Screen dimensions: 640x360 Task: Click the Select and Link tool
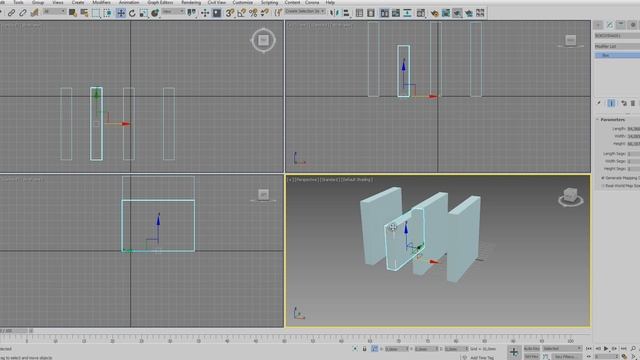coord(11,13)
